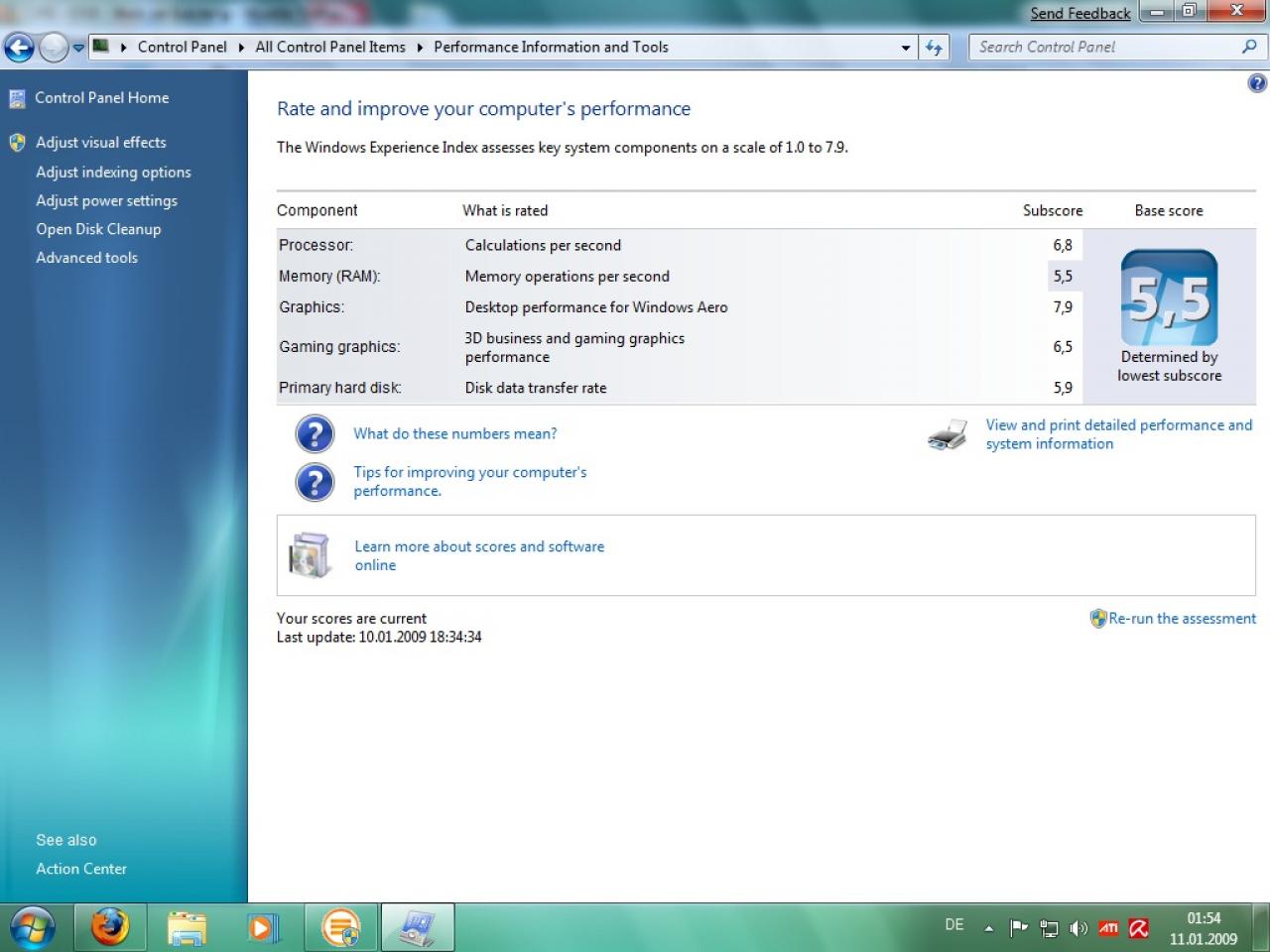The height and width of the screenshot is (952, 1270).
Task: Select the Processor row label
Action: [x=316, y=245]
